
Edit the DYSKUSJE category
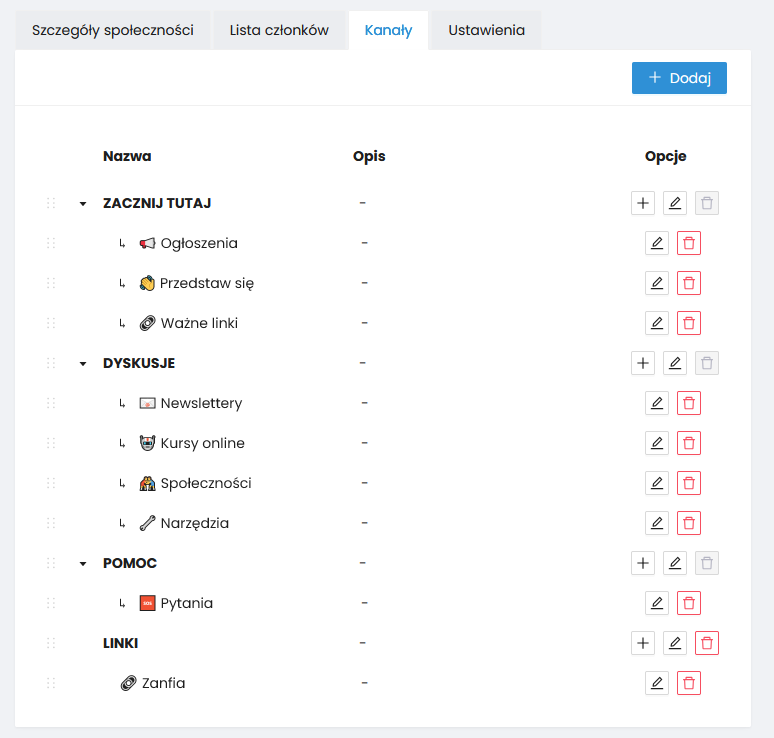point(675,363)
